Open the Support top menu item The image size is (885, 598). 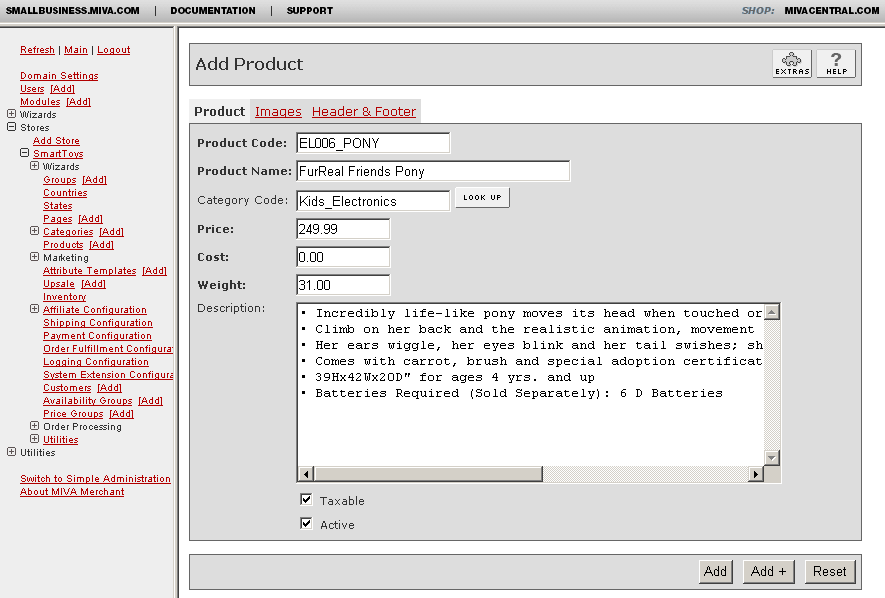pyautogui.click(x=310, y=11)
